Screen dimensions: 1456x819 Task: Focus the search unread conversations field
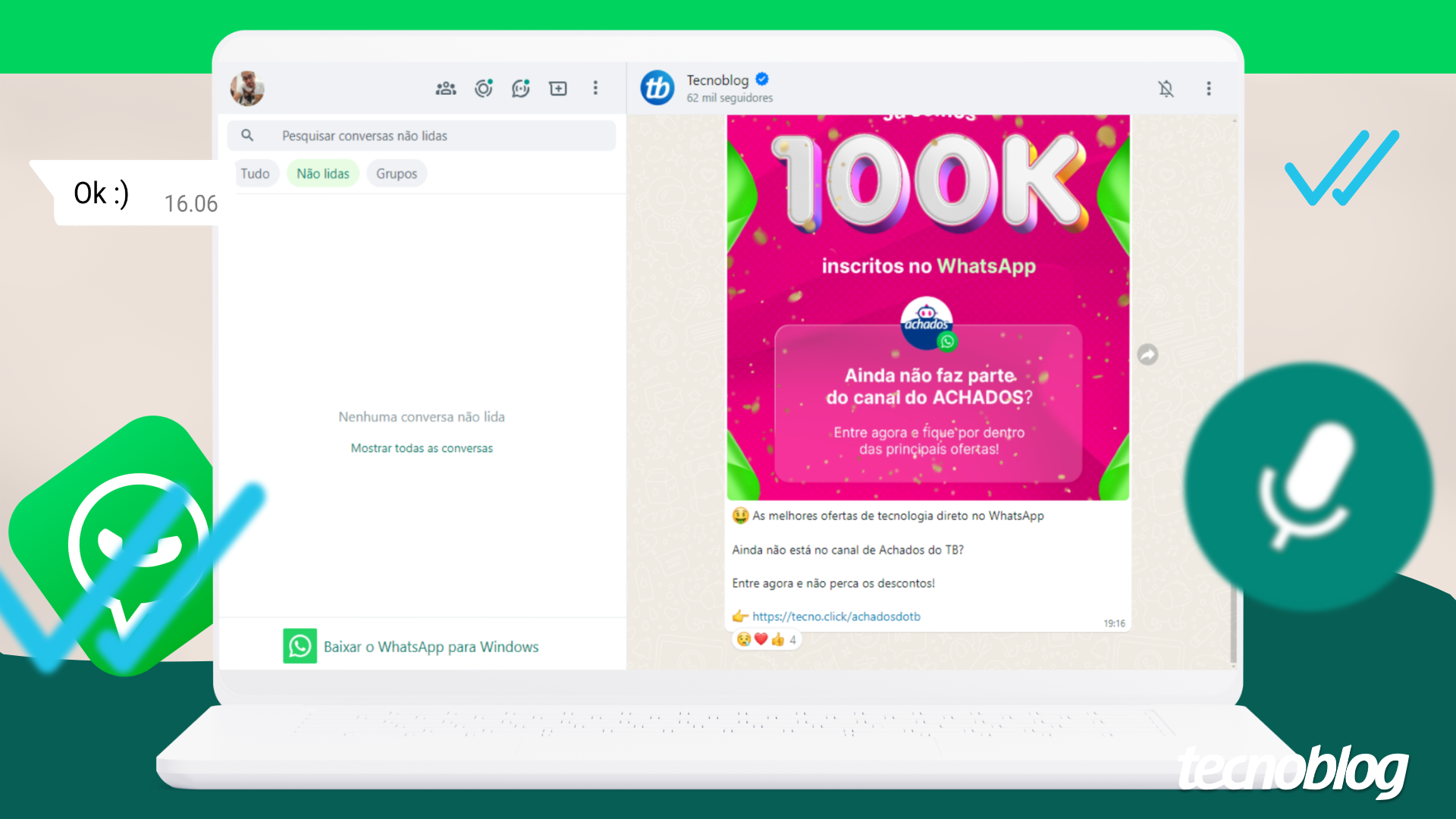422,136
